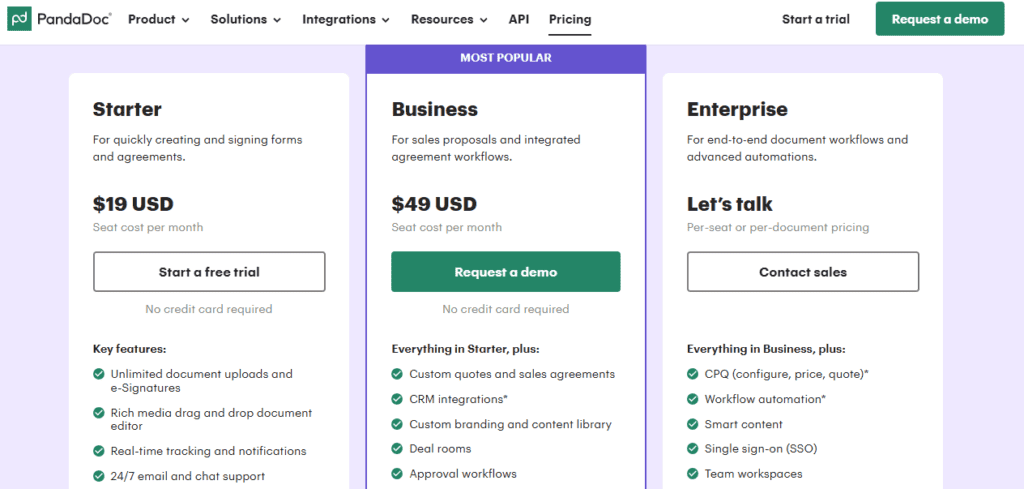The width and height of the screenshot is (1024, 489).
Task: Click checkmark icon next to Workflow automation
Action: (694, 399)
